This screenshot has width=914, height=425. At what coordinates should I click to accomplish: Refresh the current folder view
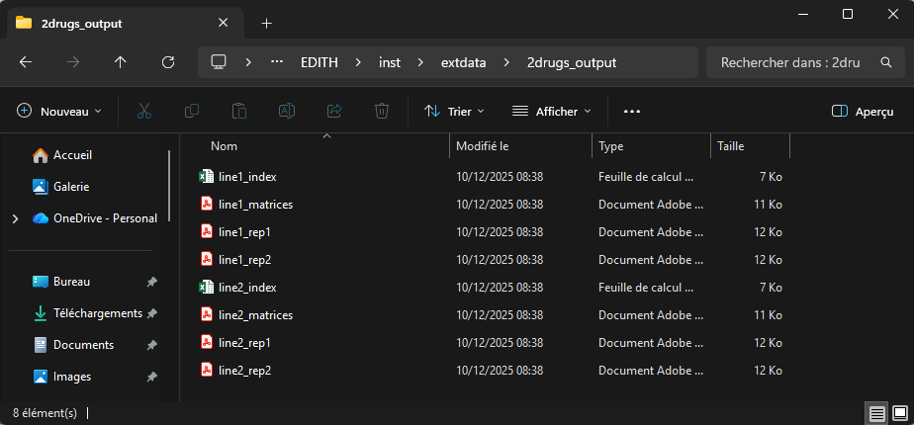coord(168,62)
